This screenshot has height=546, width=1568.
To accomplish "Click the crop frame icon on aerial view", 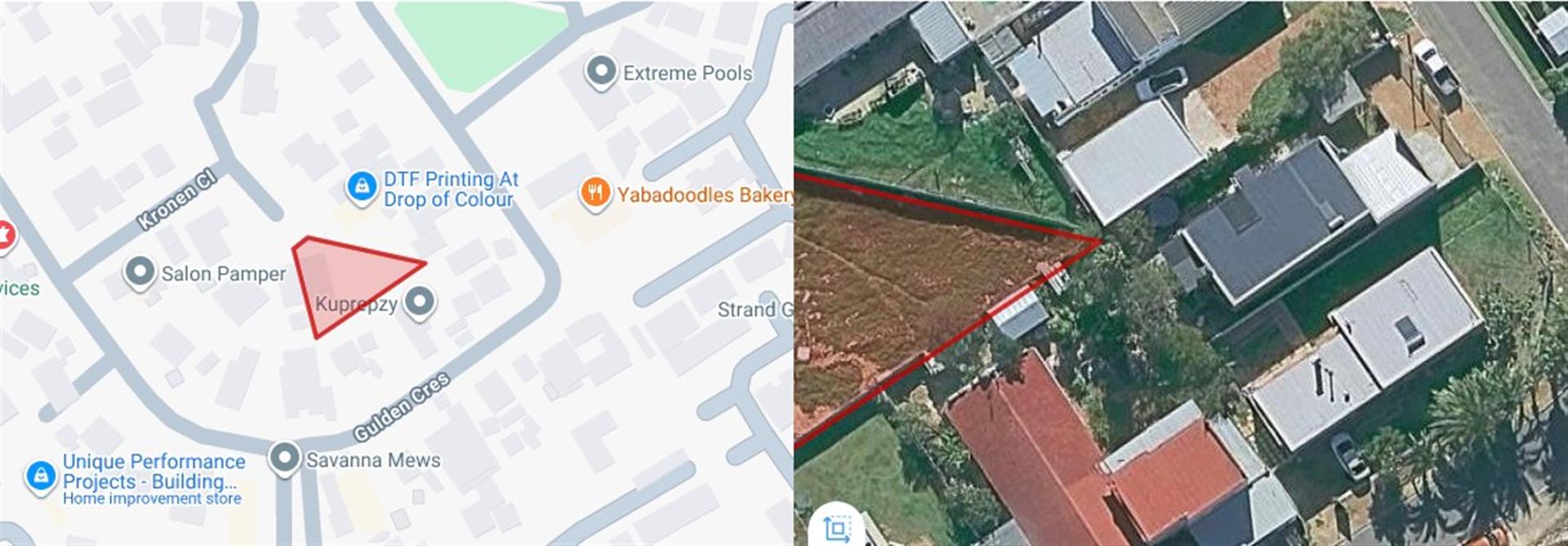I will coord(836,529).
